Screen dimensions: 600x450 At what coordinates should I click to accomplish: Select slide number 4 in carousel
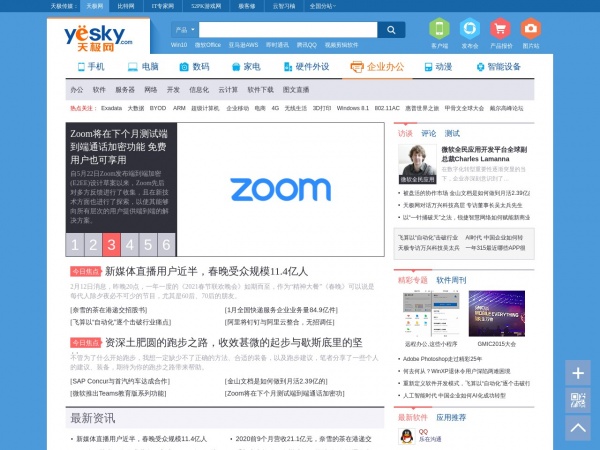[130, 245]
